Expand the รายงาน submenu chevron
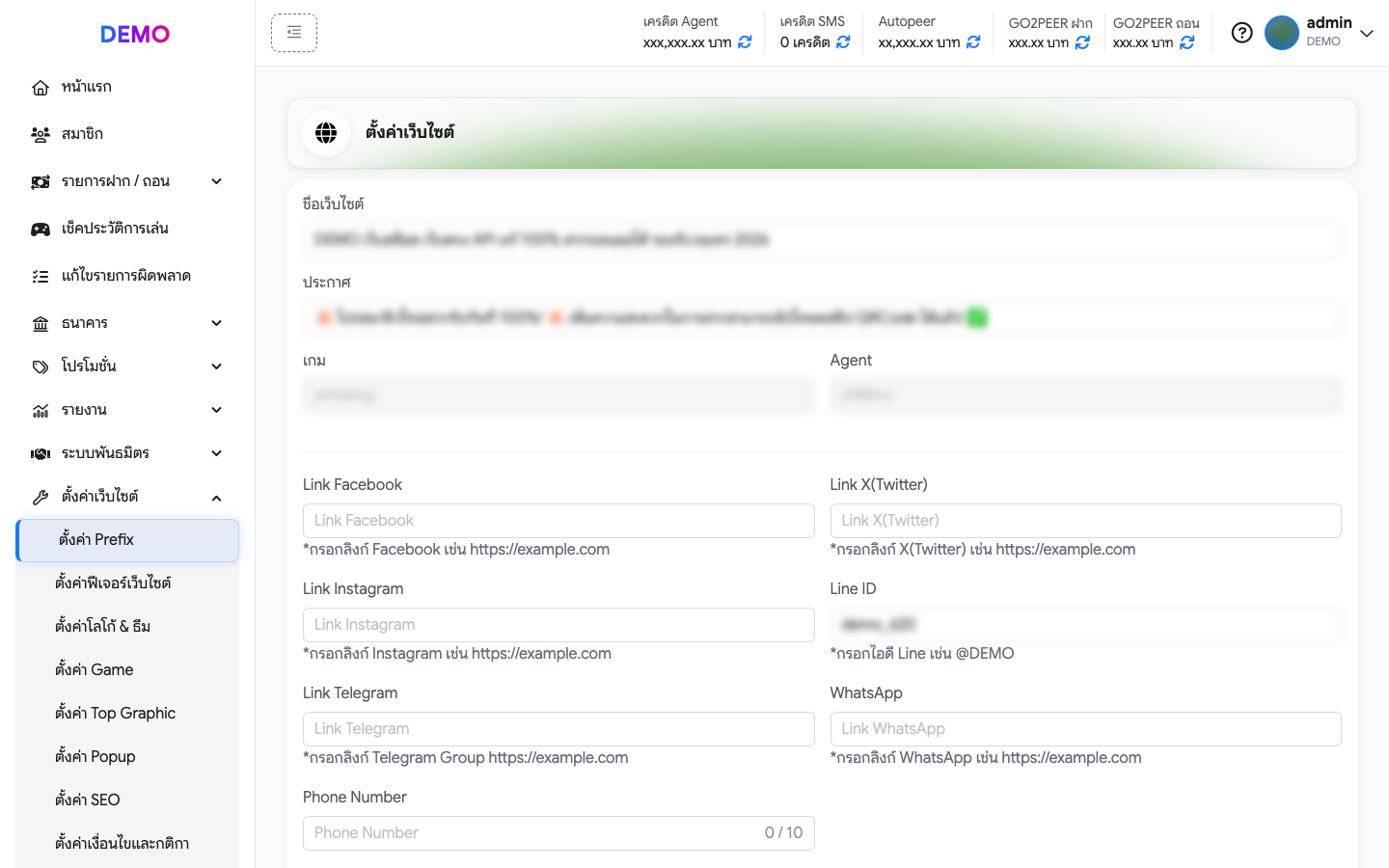 tap(216, 410)
